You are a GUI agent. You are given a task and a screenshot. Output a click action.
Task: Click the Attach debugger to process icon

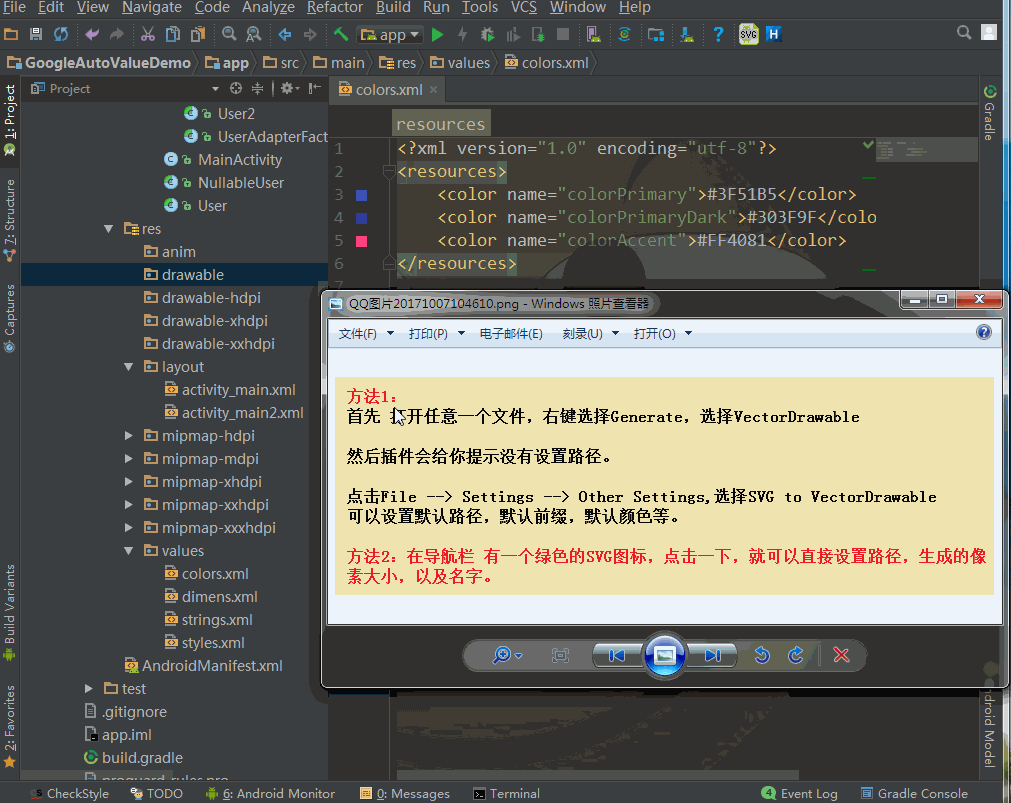click(537, 33)
